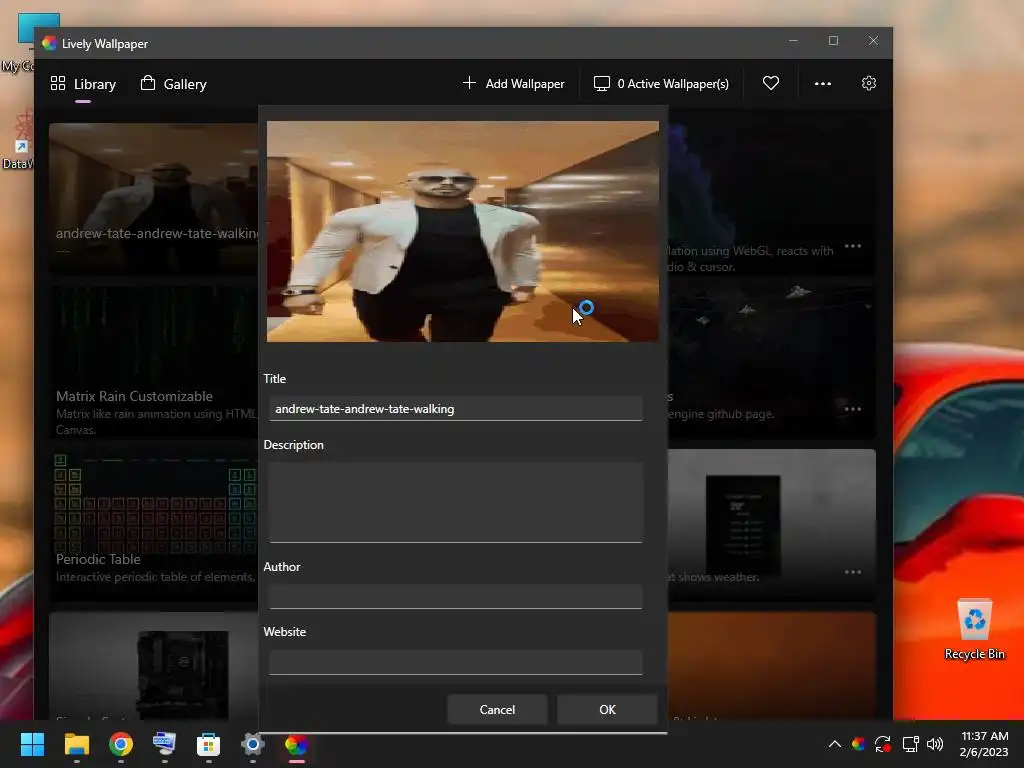The width and height of the screenshot is (1024, 768).
Task: Open the 0 Active Wallpaper(s) panel
Action: (x=661, y=84)
